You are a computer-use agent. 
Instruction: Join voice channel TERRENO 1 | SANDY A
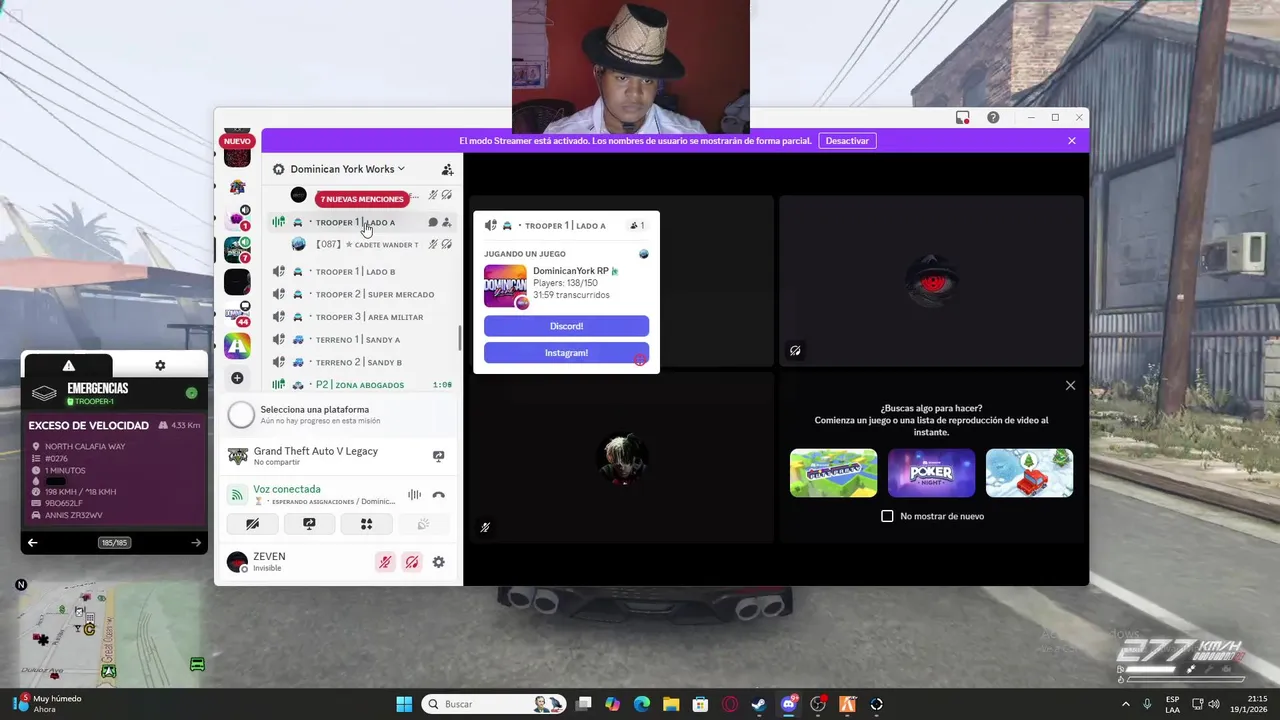pos(360,339)
